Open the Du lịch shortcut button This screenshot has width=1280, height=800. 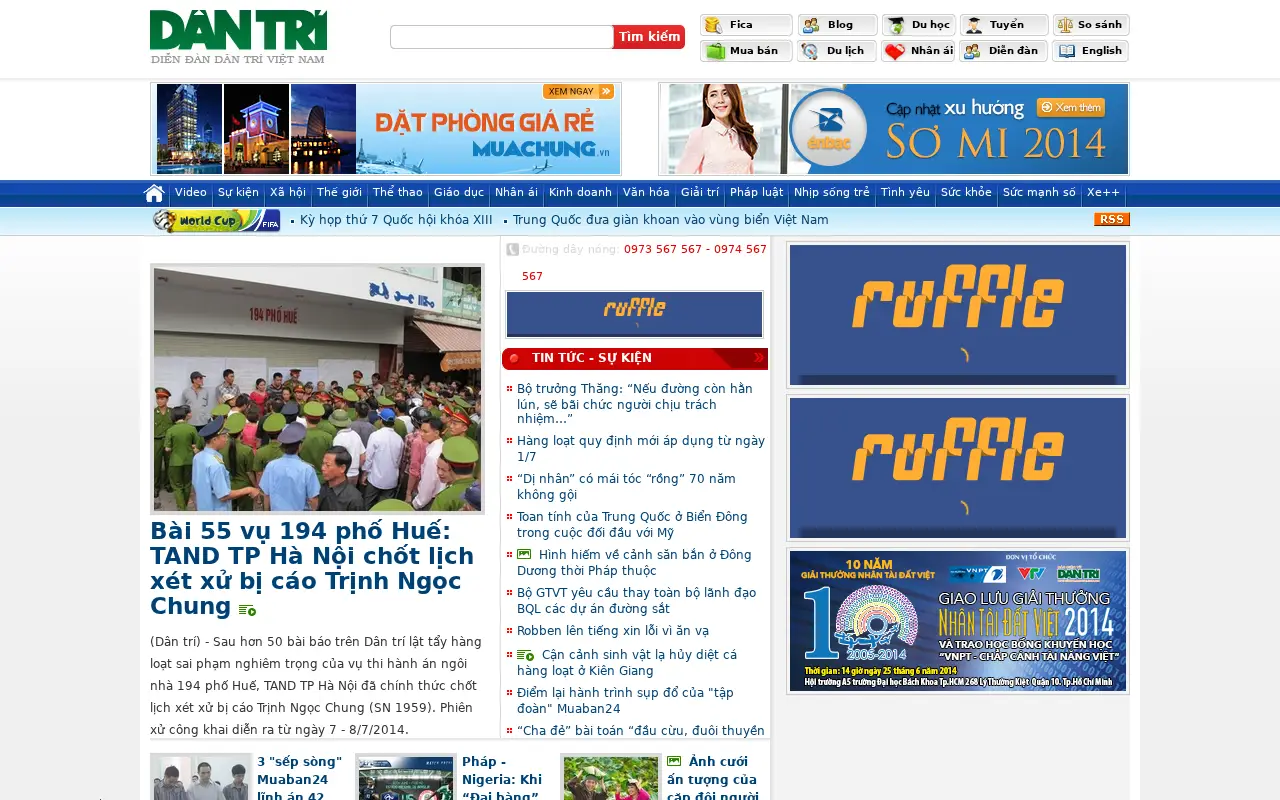[x=837, y=51]
